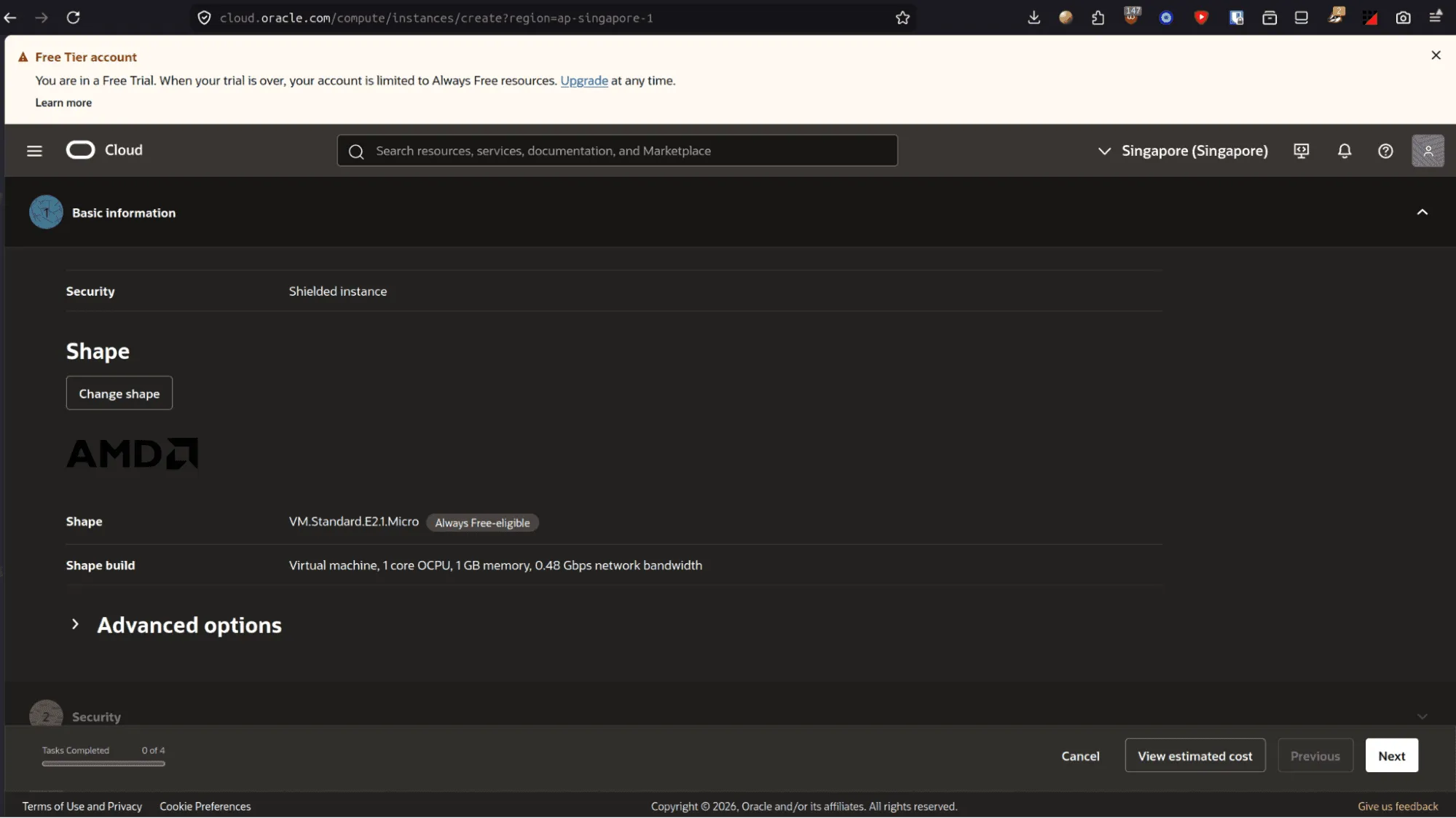Open the Cloud Shell developer tools icon
The image size is (1456, 818).
(x=1301, y=151)
